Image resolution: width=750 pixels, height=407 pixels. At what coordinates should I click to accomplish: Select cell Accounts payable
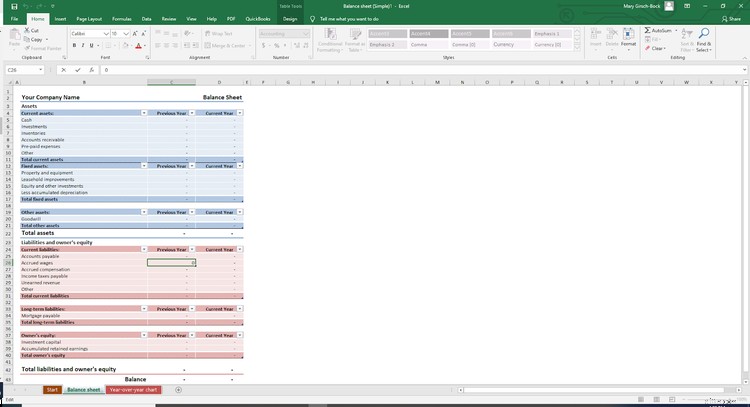[x=84, y=256]
